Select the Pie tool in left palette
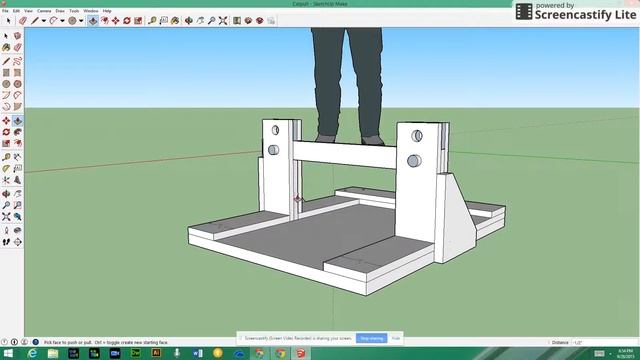The width and height of the screenshot is (640, 360). pyautogui.click(x=18, y=107)
